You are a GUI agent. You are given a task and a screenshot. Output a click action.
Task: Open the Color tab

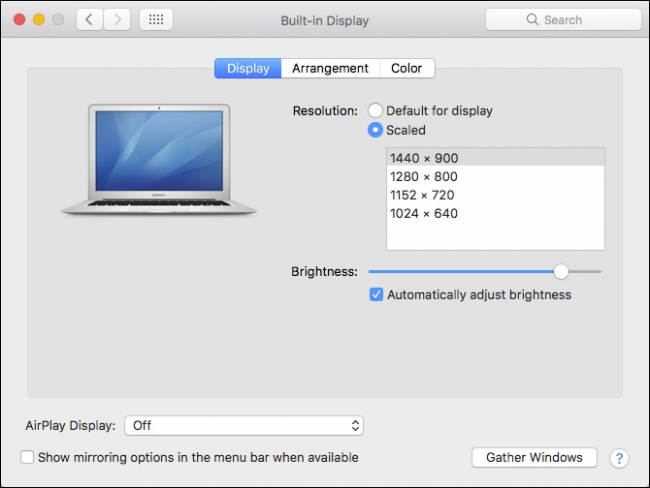[407, 68]
